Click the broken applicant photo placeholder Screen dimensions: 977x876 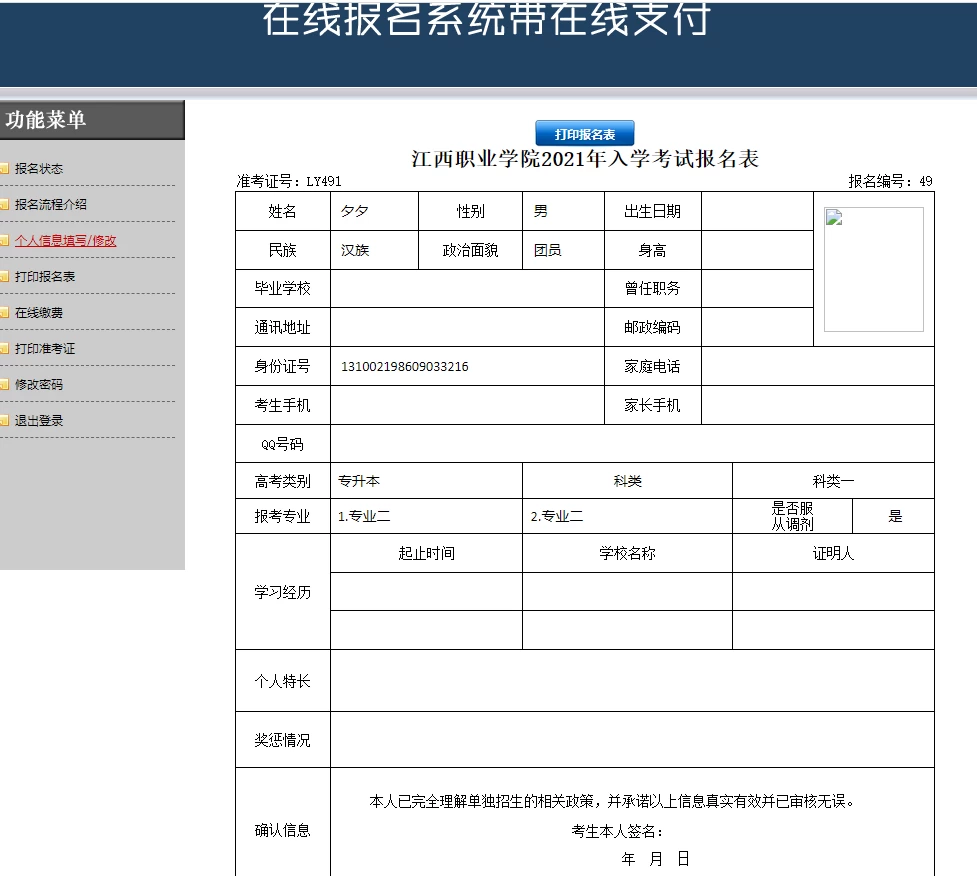tap(873, 269)
